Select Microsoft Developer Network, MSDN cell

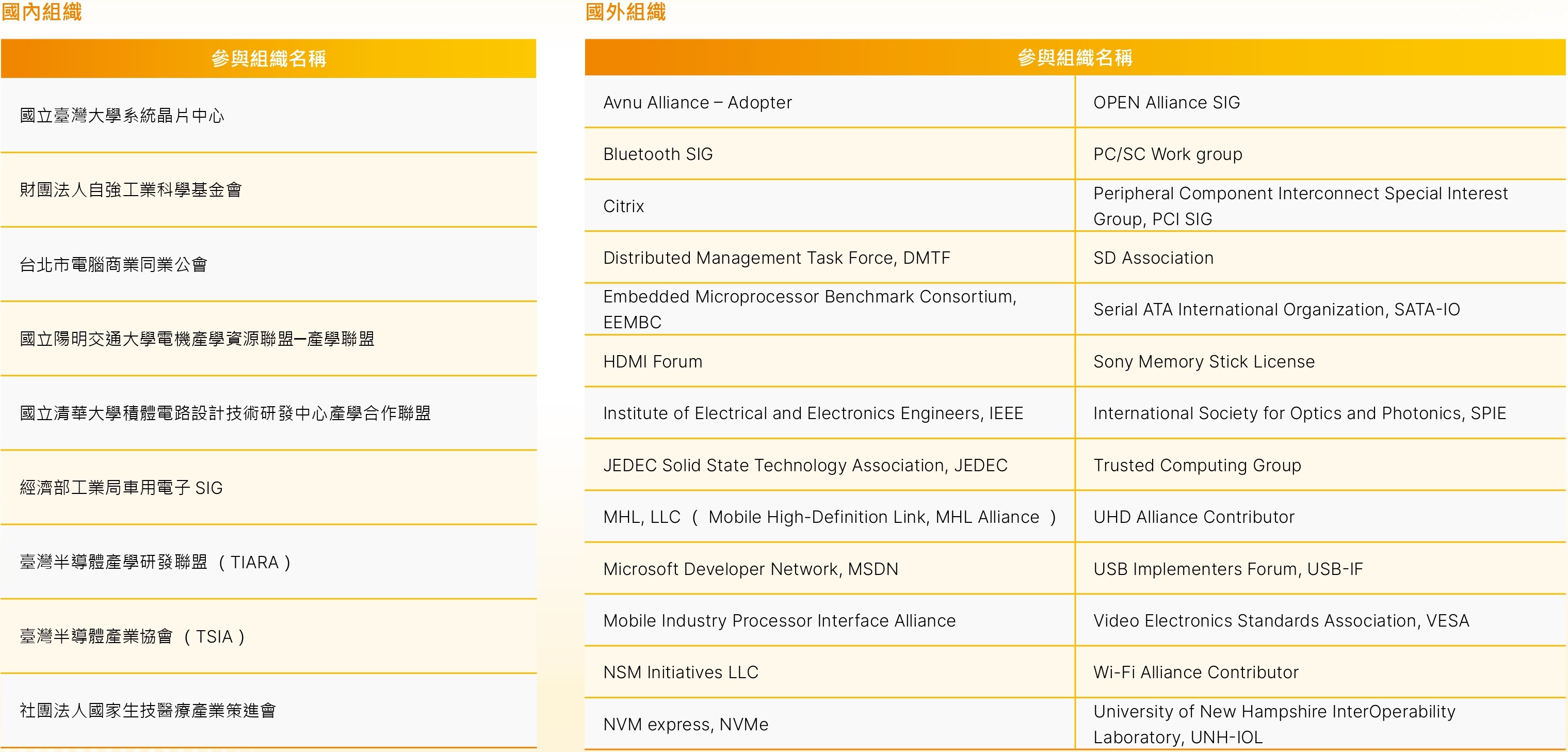[830, 569]
